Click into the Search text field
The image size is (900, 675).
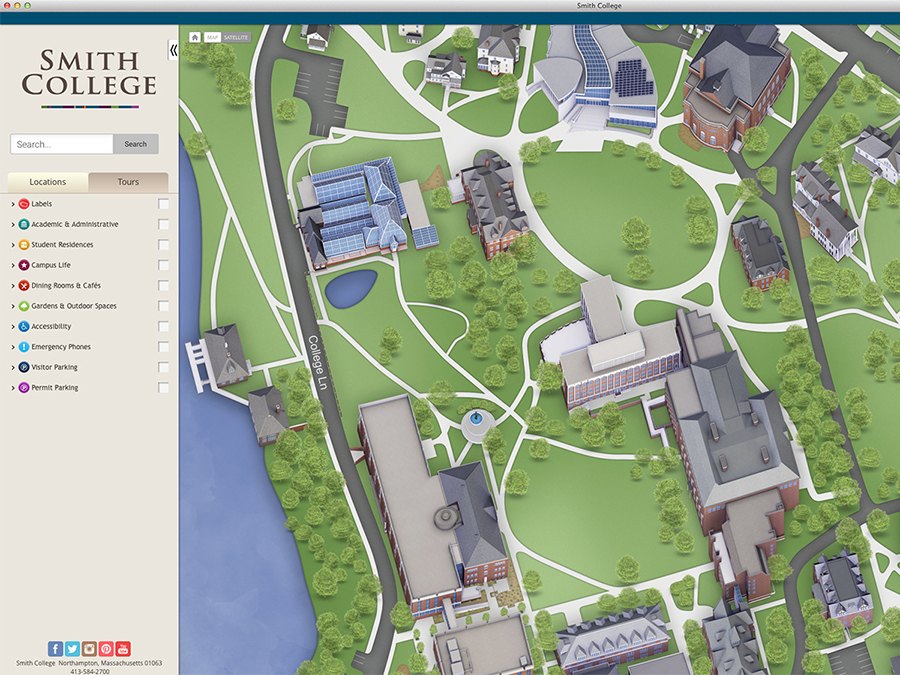62,144
